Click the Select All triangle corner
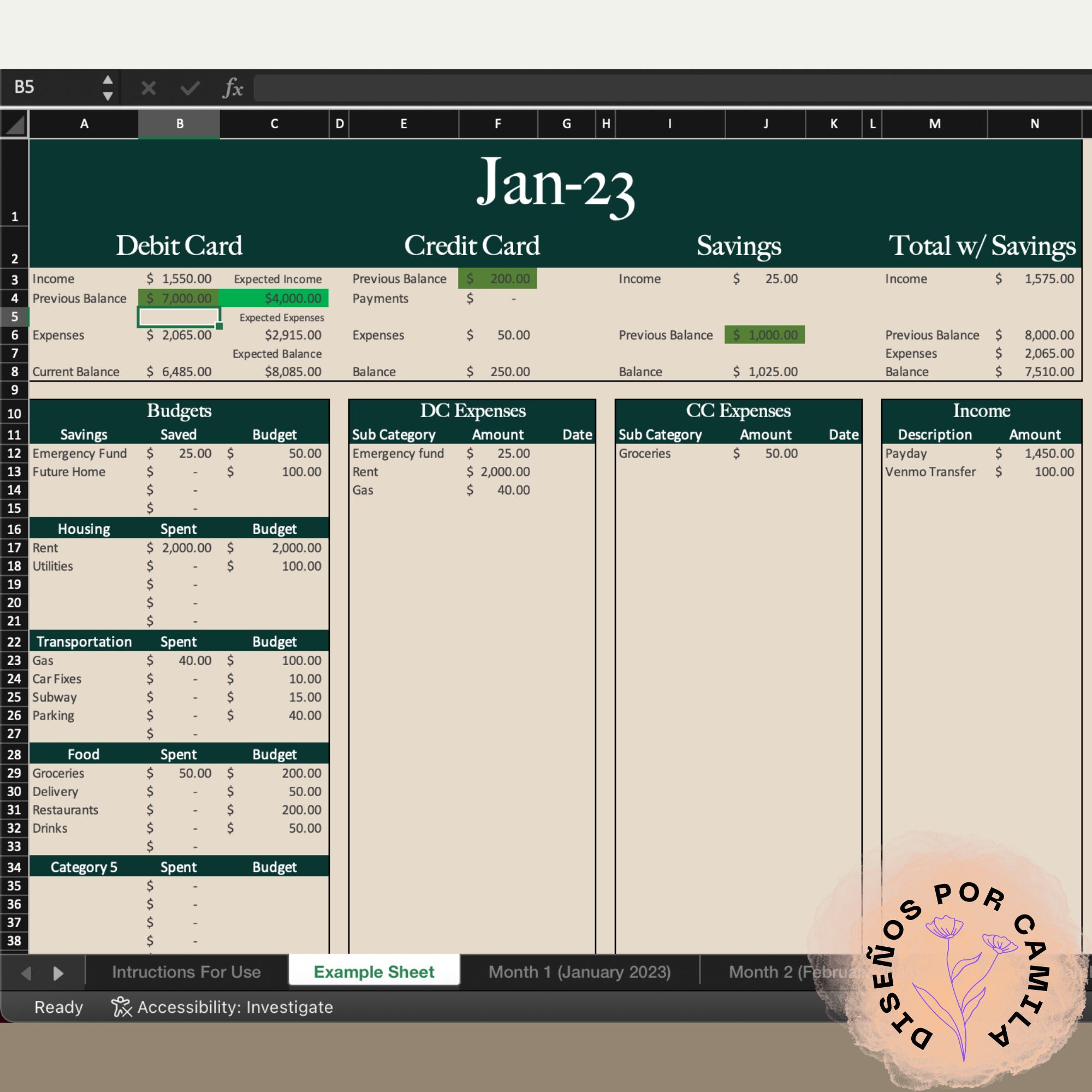1092x1092 pixels. (14, 124)
